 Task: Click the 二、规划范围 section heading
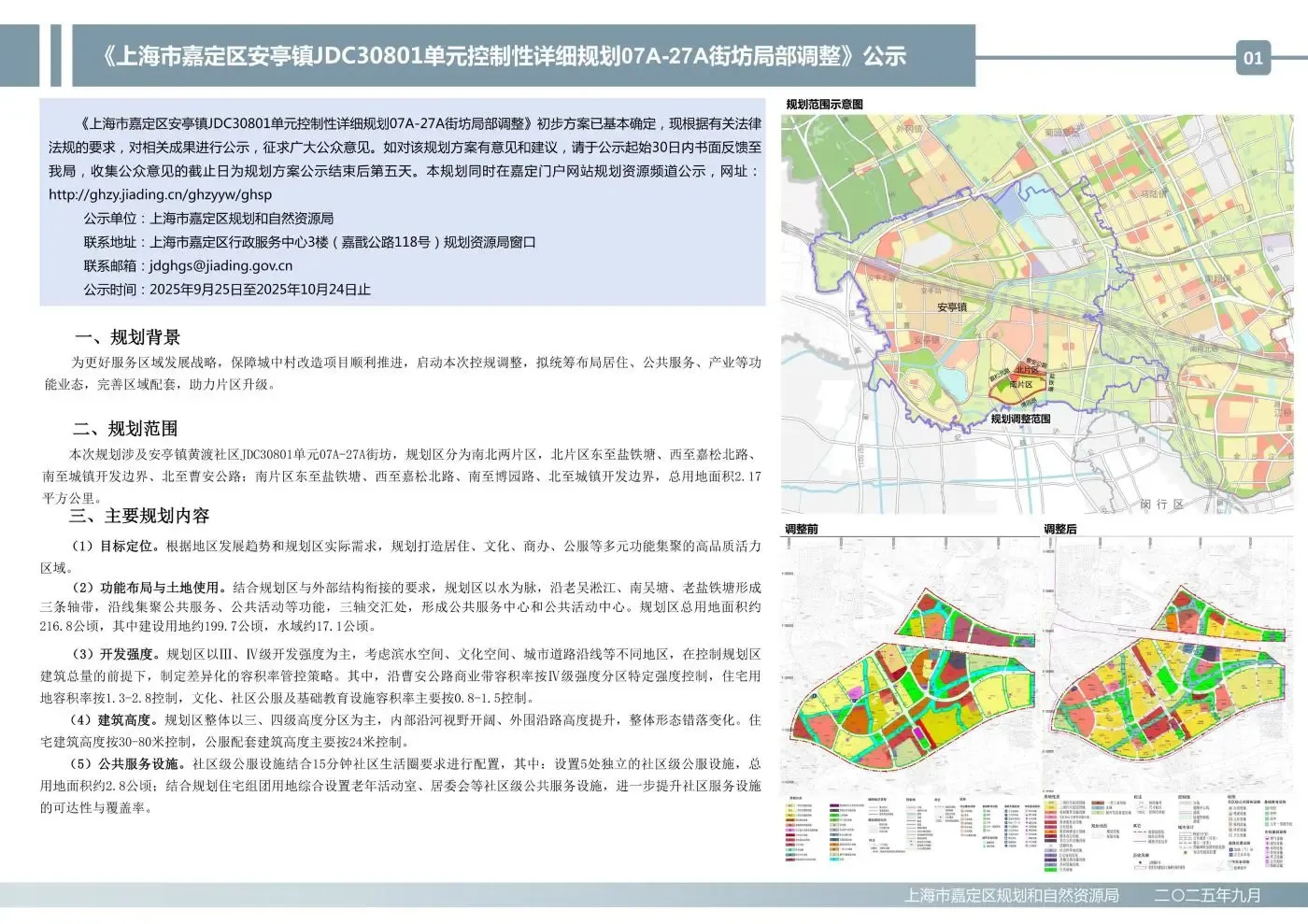click(125, 429)
